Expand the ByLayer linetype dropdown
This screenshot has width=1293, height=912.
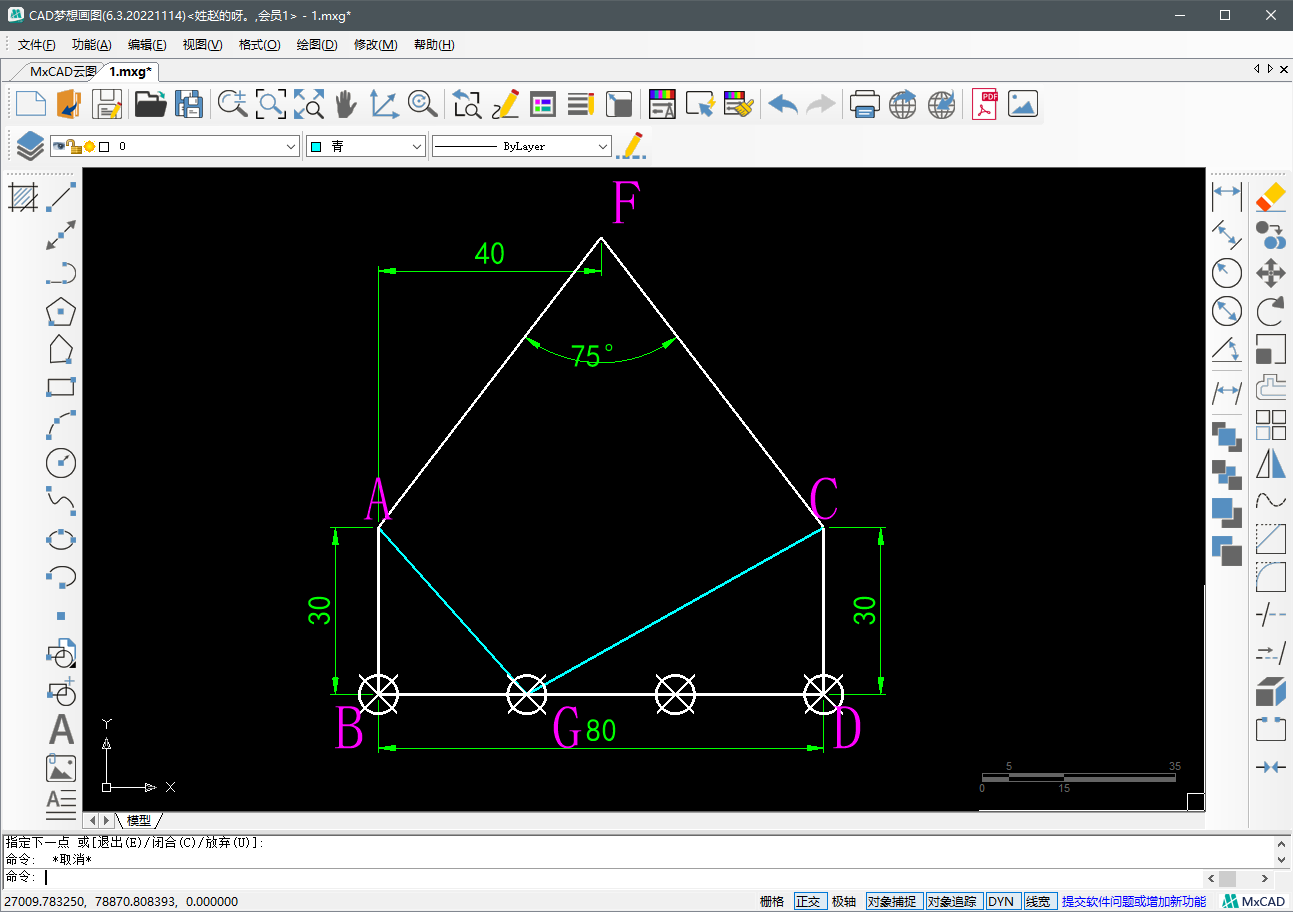pos(603,146)
